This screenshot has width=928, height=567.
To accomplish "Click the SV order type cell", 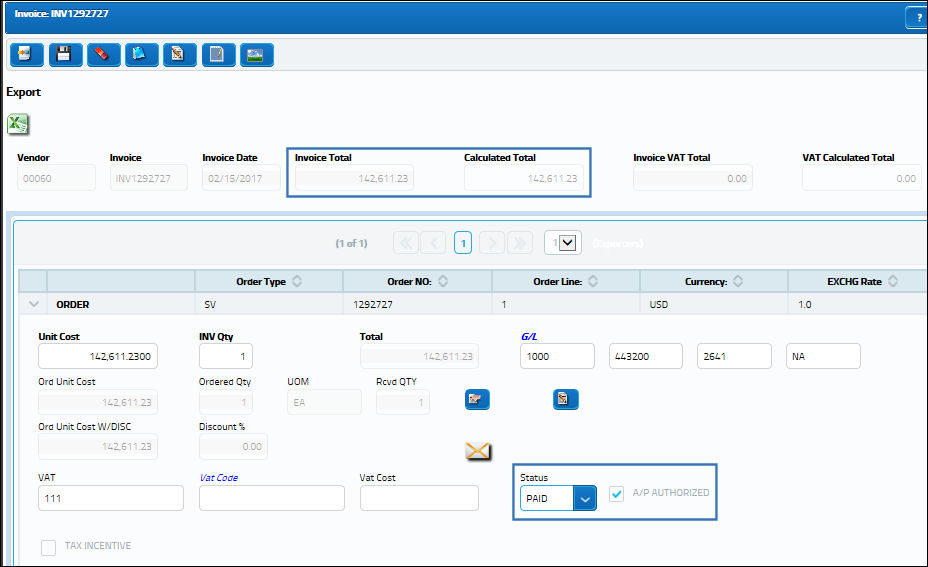I will click(269, 304).
